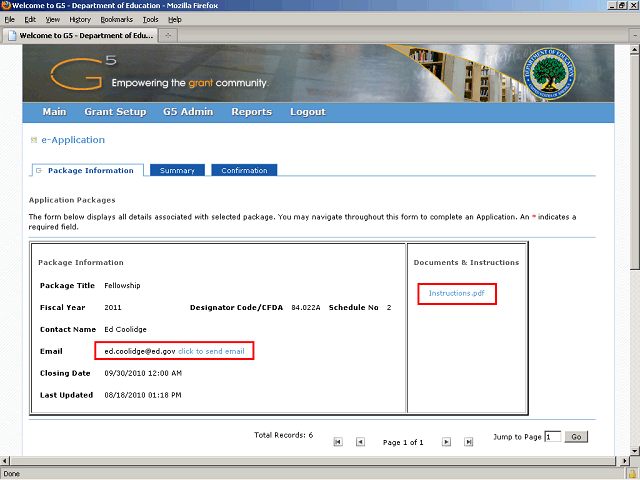
Task: Click the e-Application heading link
Action: [x=73, y=140]
